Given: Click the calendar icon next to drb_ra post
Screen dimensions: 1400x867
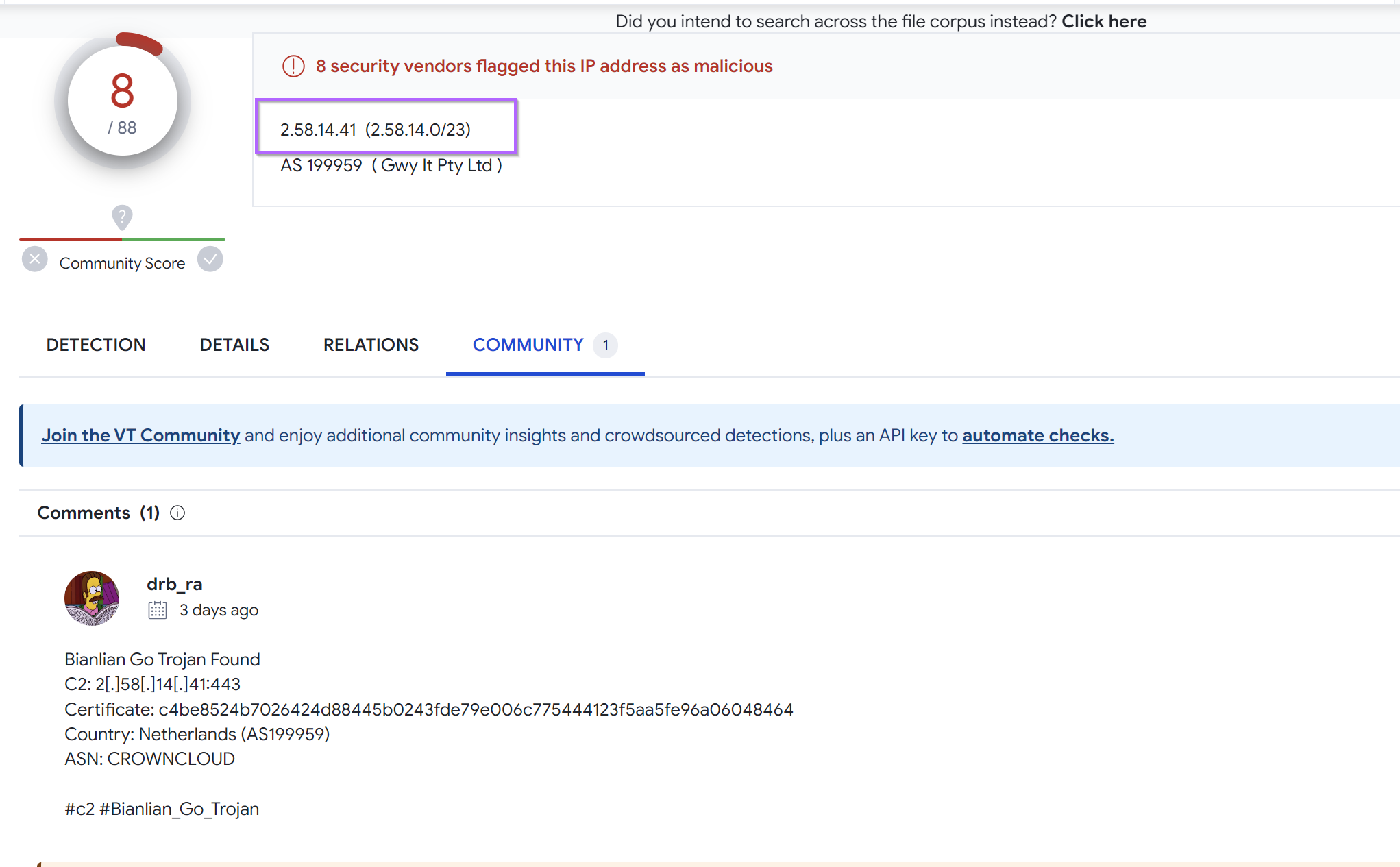Looking at the screenshot, I should point(158,610).
